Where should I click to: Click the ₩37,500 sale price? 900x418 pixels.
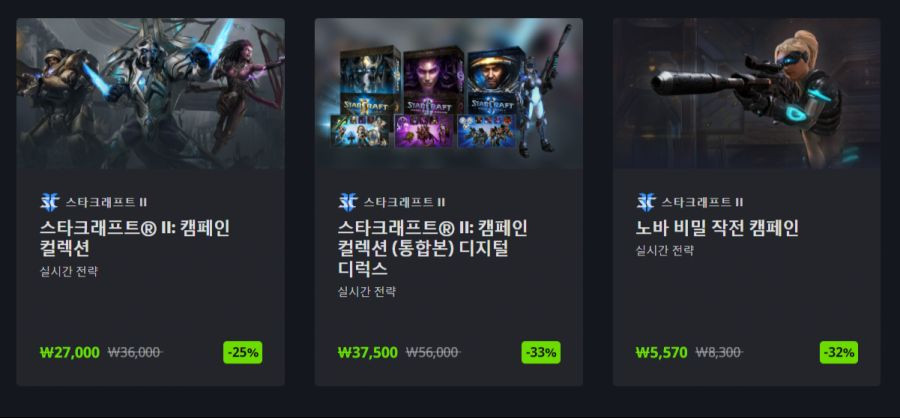367,353
